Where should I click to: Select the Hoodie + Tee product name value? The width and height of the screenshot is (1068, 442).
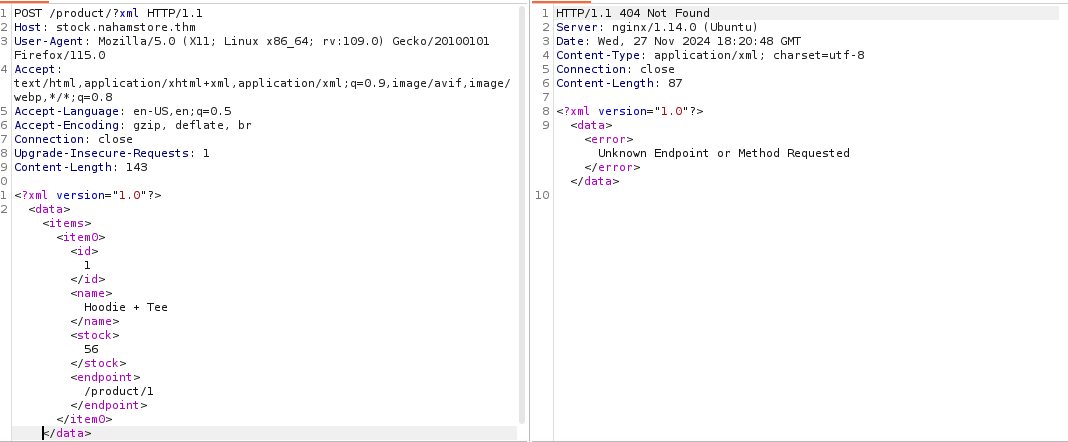(126, 306)
